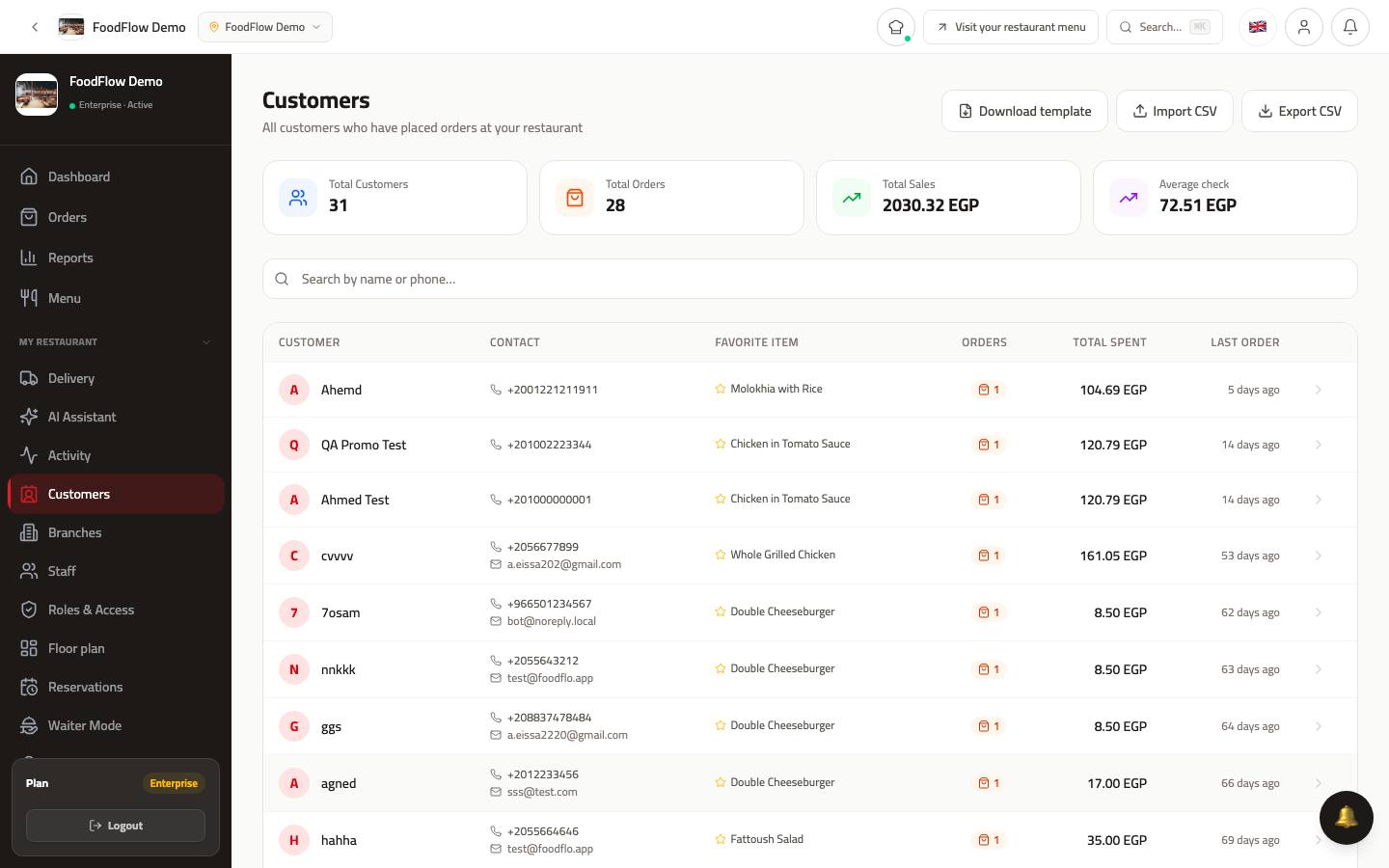This screenshot has height=868, width=1389.
Task: Click the user profile icon
Action: point(1304,27)
